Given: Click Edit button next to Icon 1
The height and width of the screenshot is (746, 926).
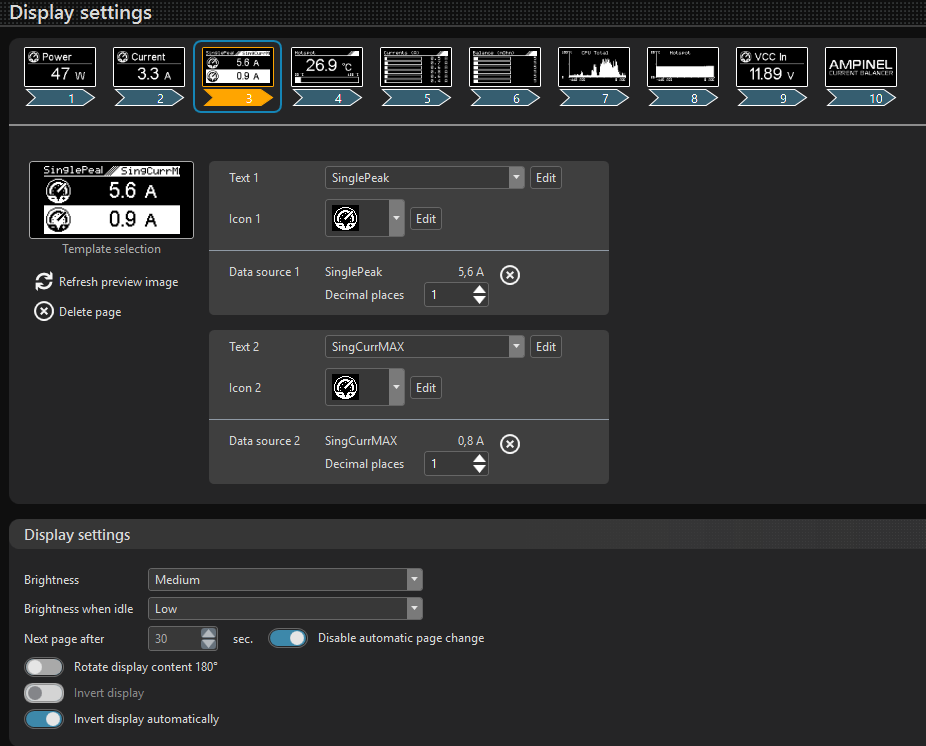Looking at the screenshot, I should [426, 219].
